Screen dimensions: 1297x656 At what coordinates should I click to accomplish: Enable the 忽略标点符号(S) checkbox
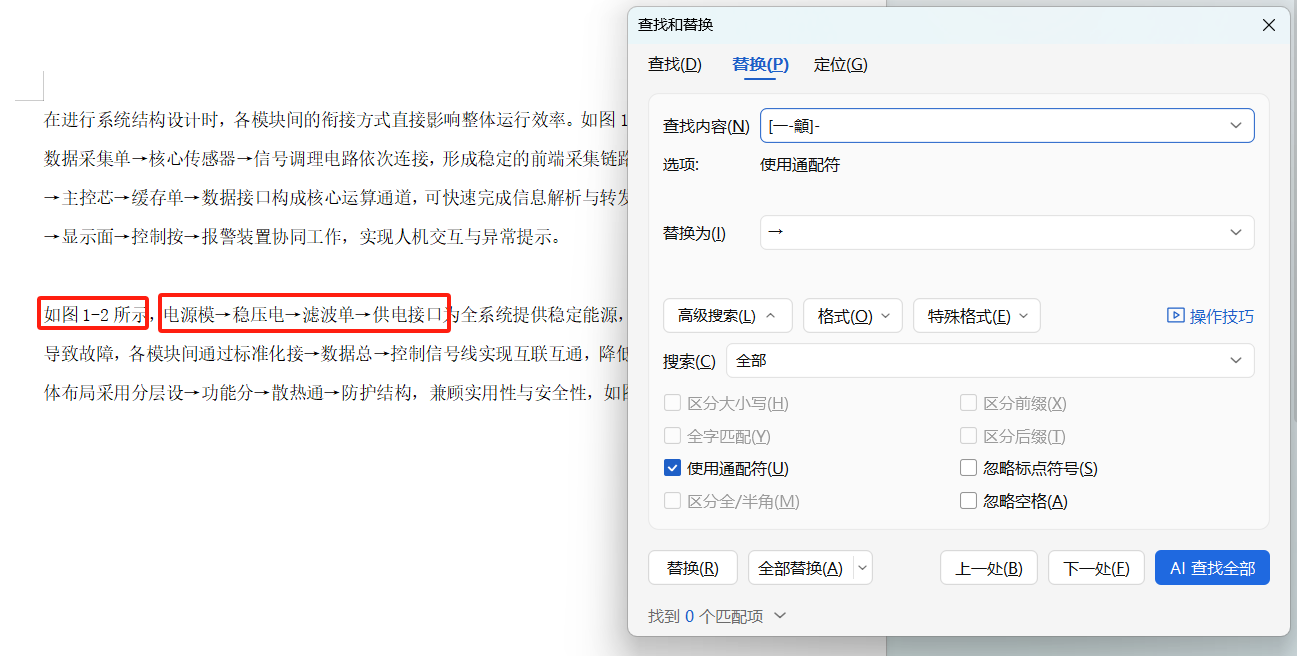(x=968, y=467)
